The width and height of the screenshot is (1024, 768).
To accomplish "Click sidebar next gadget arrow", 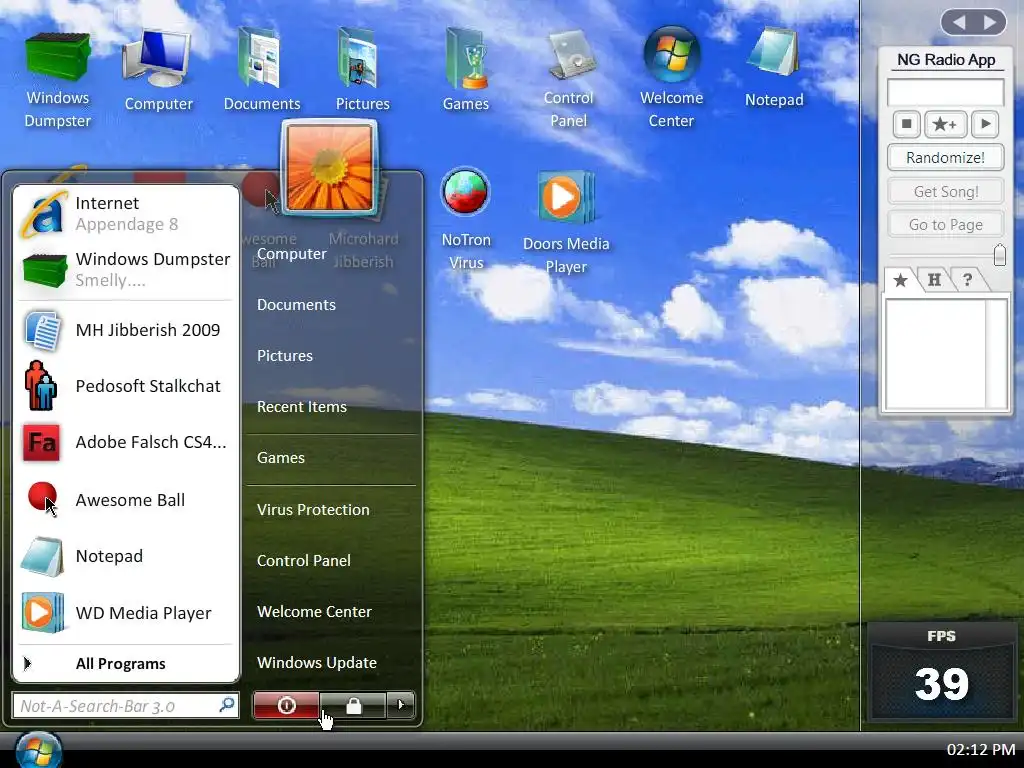I will coord(991,22).
